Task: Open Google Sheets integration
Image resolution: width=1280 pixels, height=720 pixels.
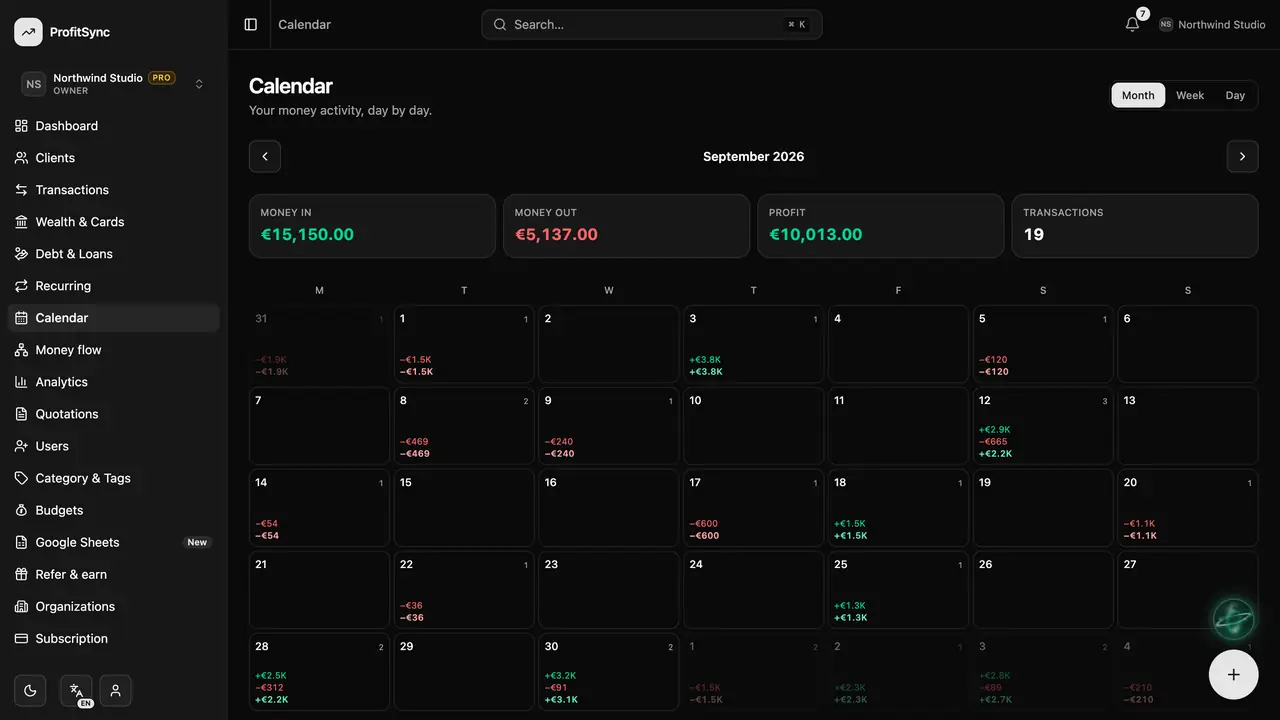Action: (x=114, y=542)
